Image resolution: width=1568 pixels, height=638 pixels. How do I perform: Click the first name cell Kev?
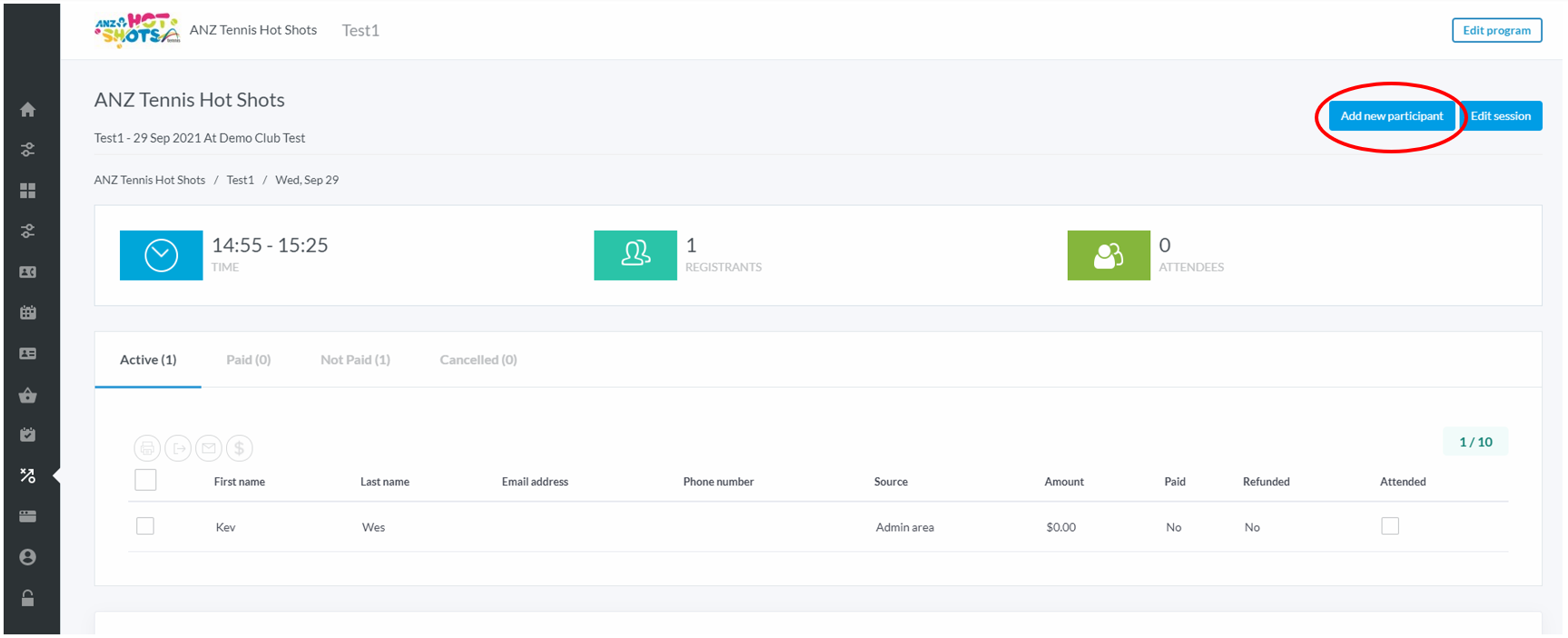[225, 527]
